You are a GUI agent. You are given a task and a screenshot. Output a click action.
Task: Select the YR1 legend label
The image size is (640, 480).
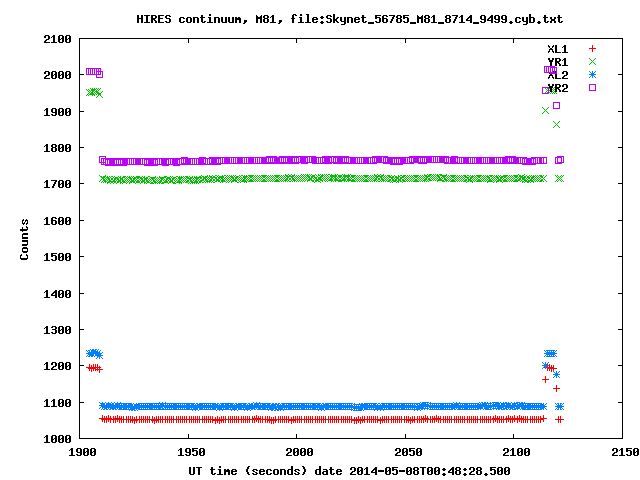(558, 62)
